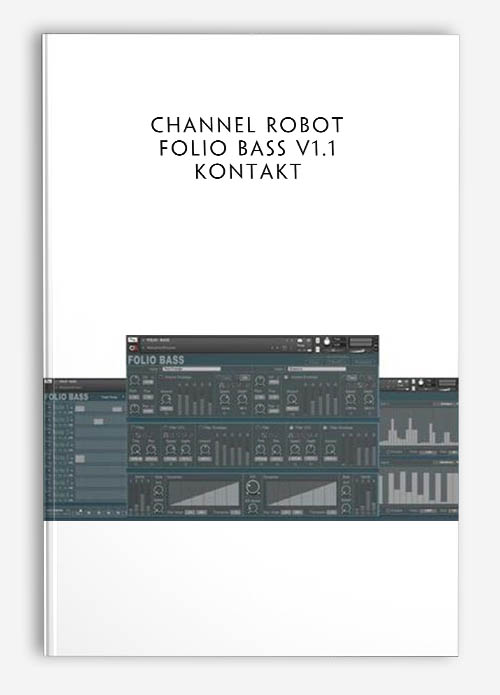Click the tall spiky bar graph in the right window
Image resolution: width=500 pixels, height=695 pixels.
(418, 427)
